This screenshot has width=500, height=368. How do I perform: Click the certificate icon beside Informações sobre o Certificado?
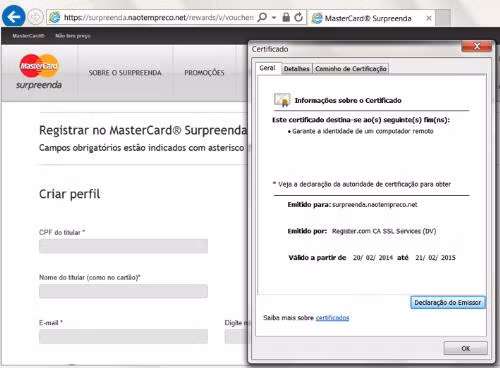282,100
